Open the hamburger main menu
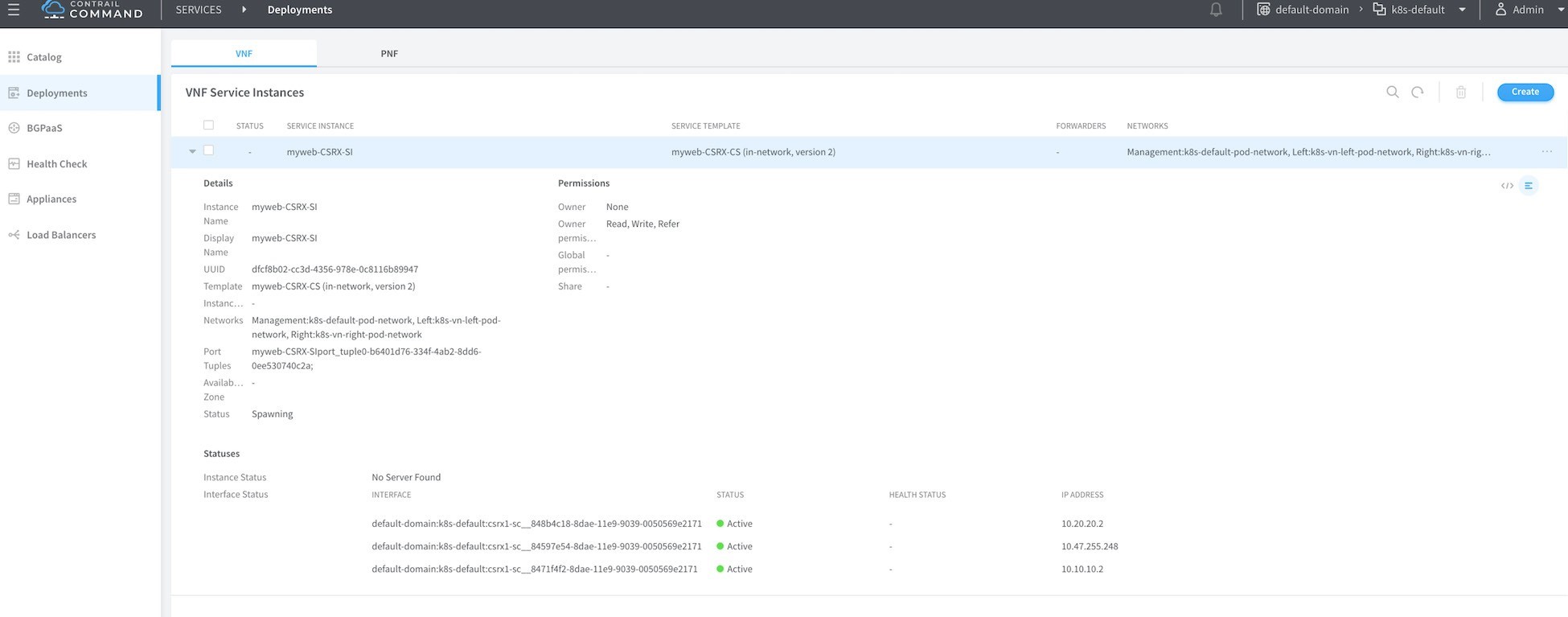The height and width of the screenshot is (617, 1568). click(13, 10)
